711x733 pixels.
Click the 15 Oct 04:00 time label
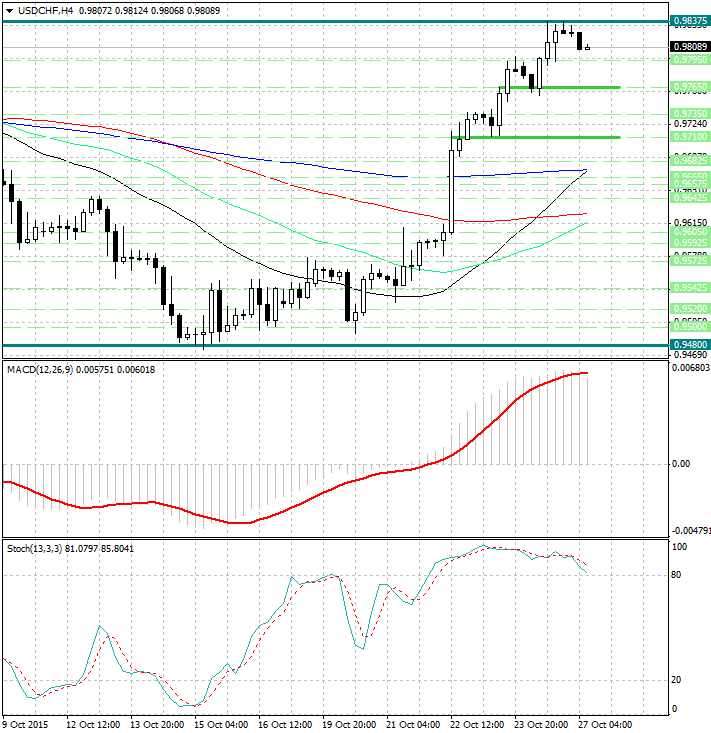pos(221,725)
